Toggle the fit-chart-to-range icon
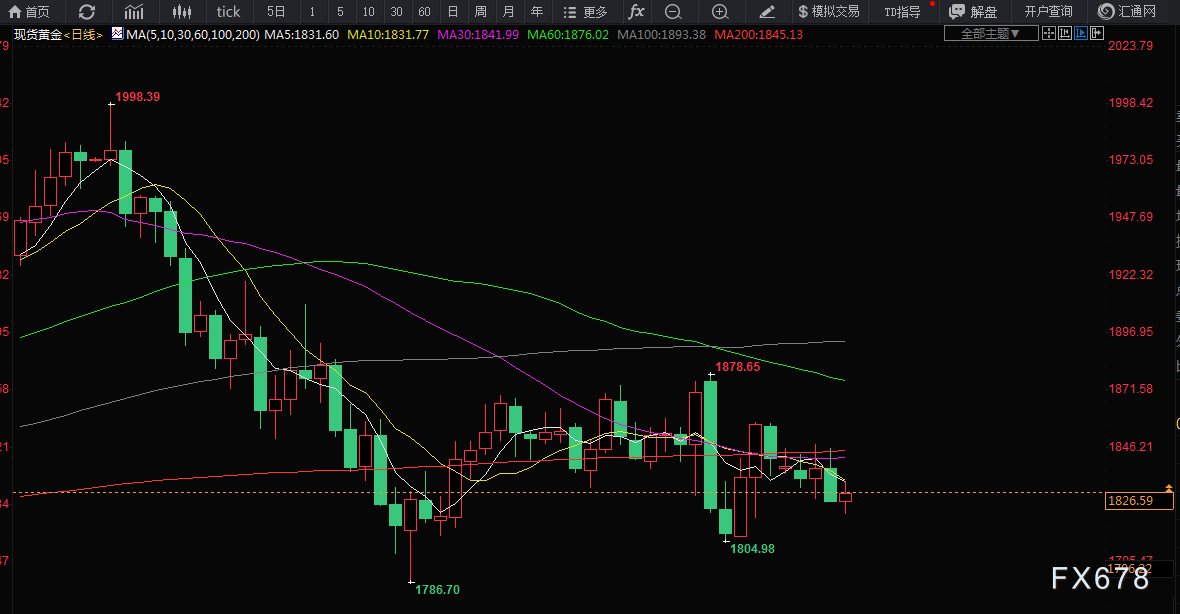This screenshot has width=1180, height=614. click(1065, 33)
